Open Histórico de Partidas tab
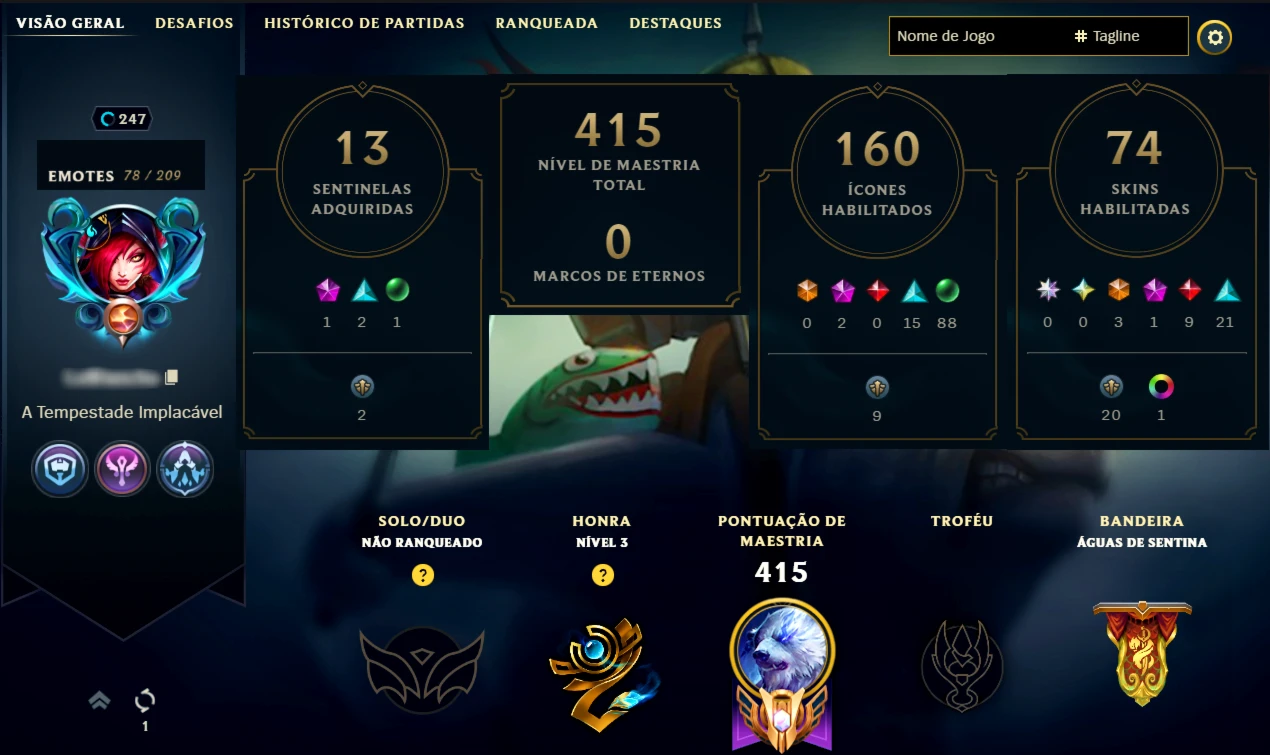The image size is (1270, 755). pyautogui.click(x=364, y=23)
